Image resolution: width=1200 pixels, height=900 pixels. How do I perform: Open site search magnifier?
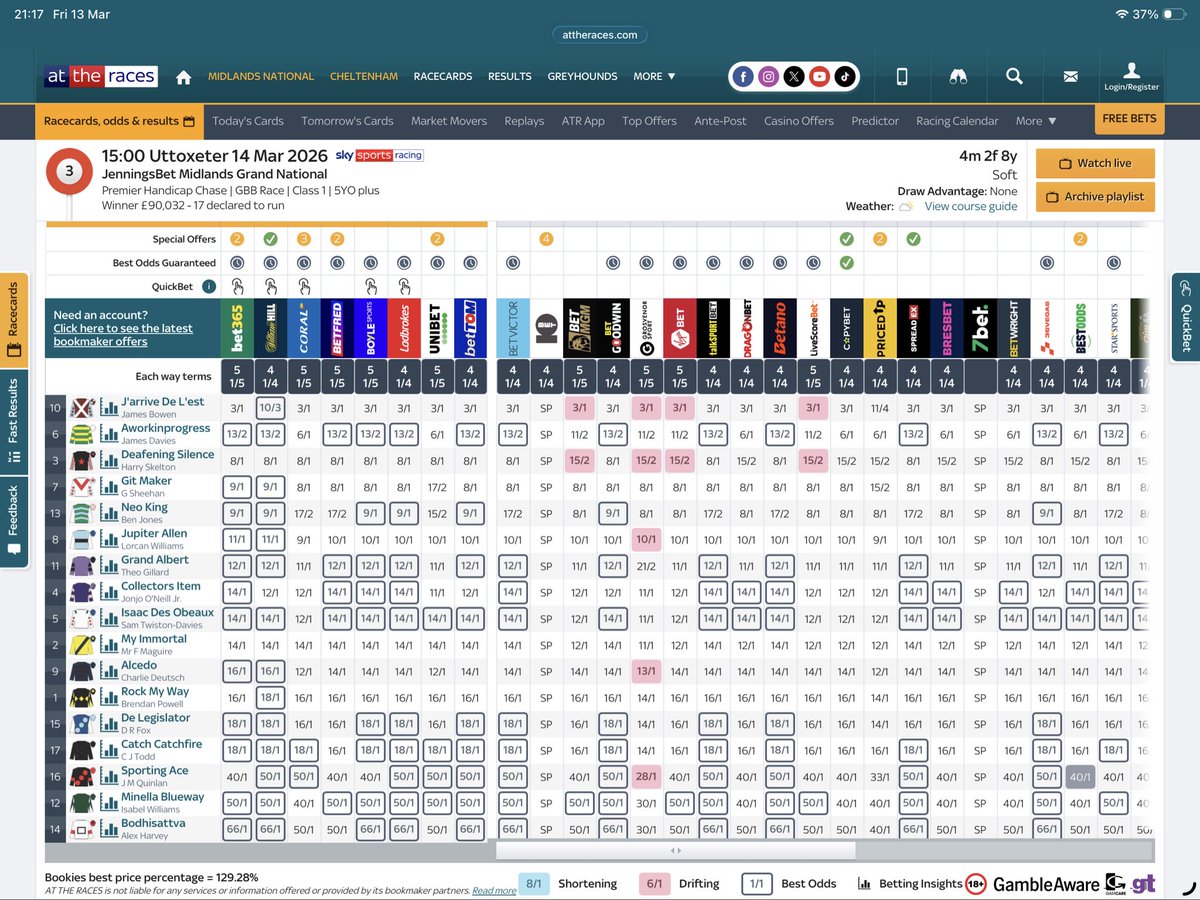coord(1014,77)
